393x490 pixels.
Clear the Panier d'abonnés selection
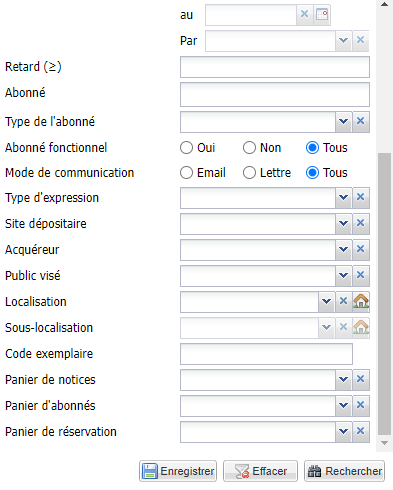click(x=360, y=405)
